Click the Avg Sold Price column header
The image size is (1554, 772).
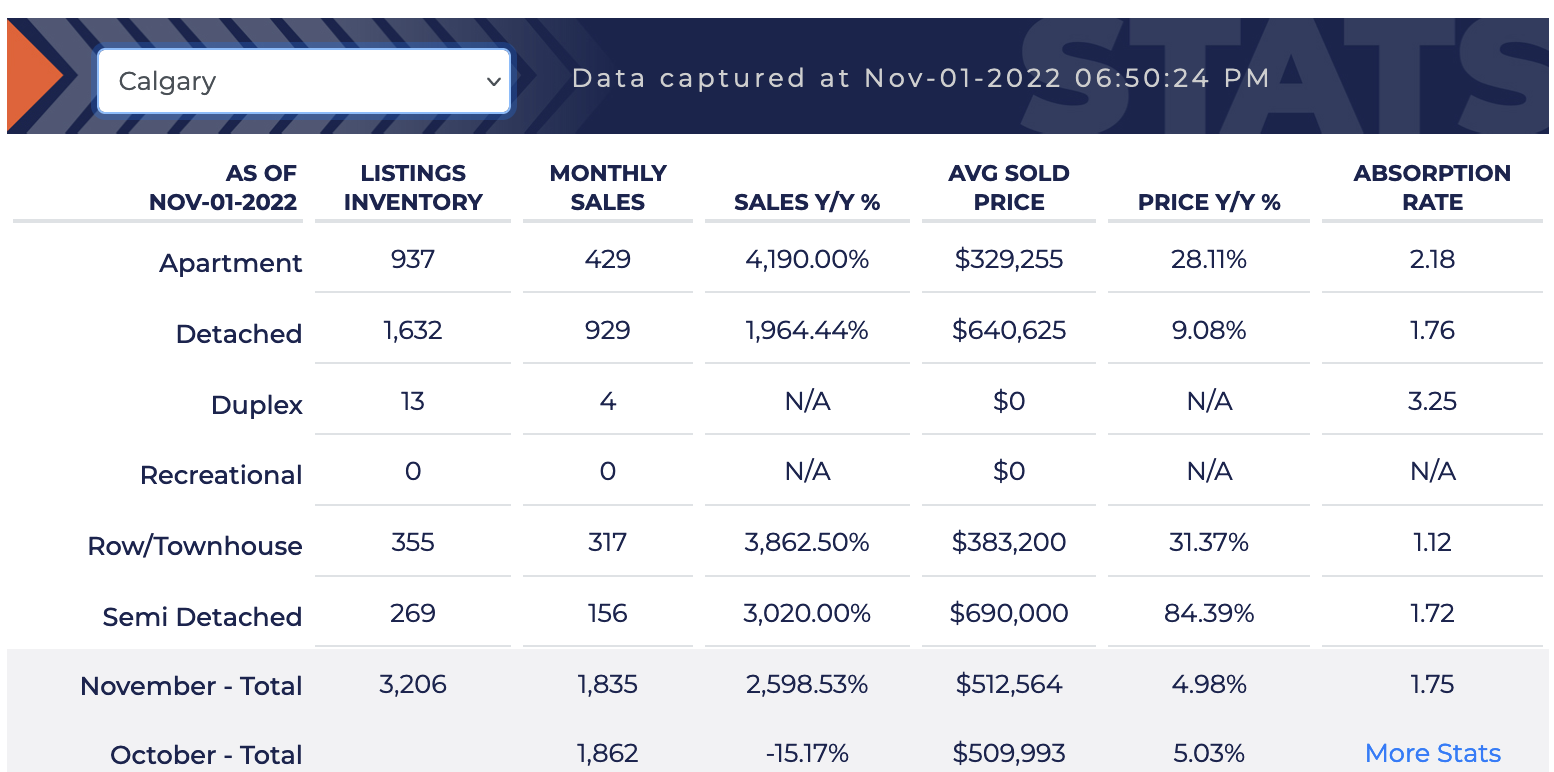tap(1009, 188)
